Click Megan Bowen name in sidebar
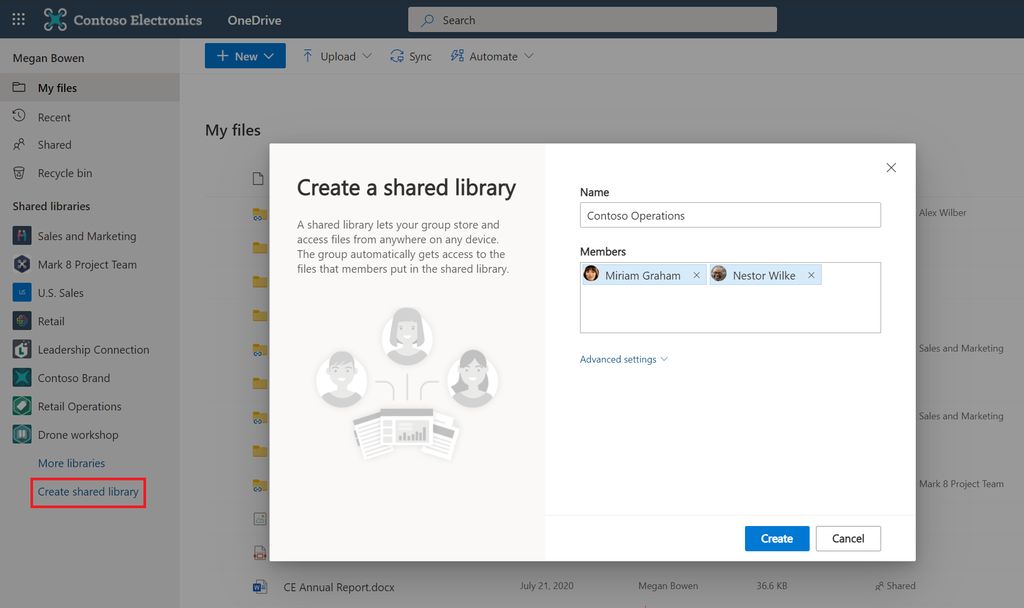The image size is (1024, 608). point(48,58)
